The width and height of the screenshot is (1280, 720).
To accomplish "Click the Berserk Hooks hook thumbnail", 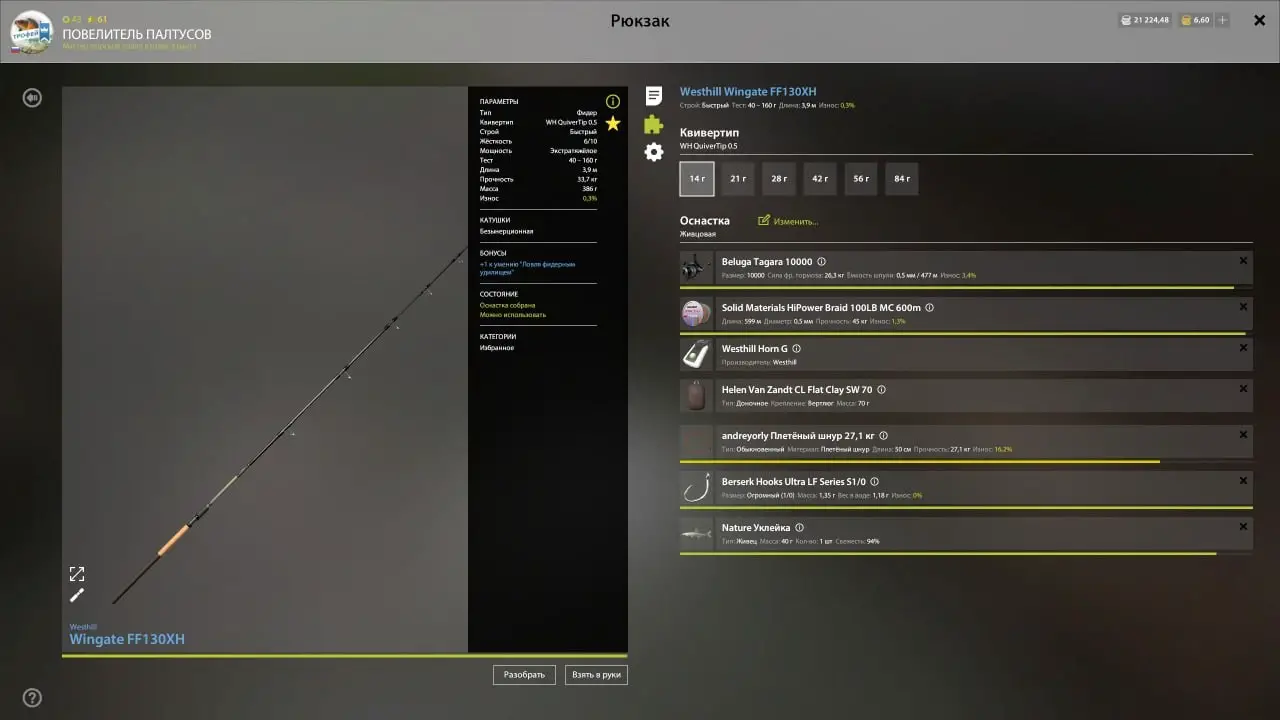I will point(696,488).
